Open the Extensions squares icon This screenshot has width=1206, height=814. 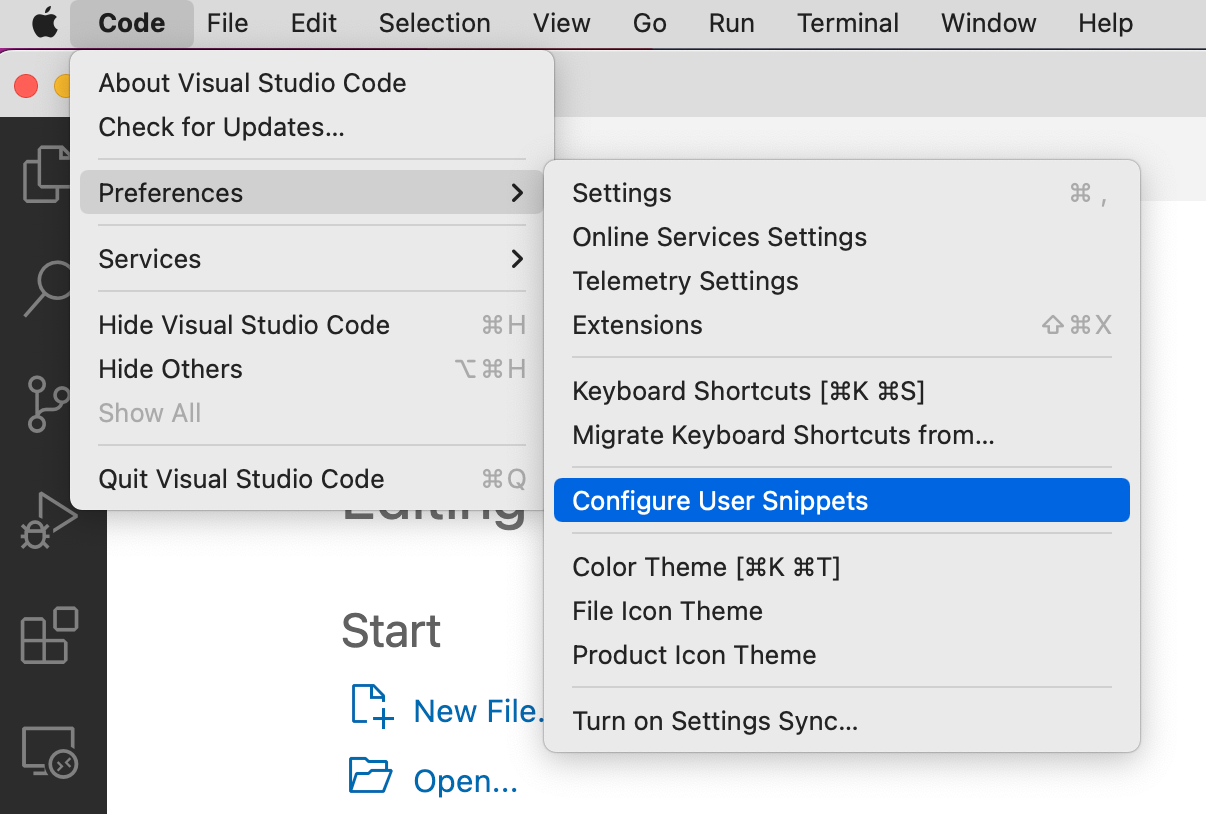click(x=48, y=635)
